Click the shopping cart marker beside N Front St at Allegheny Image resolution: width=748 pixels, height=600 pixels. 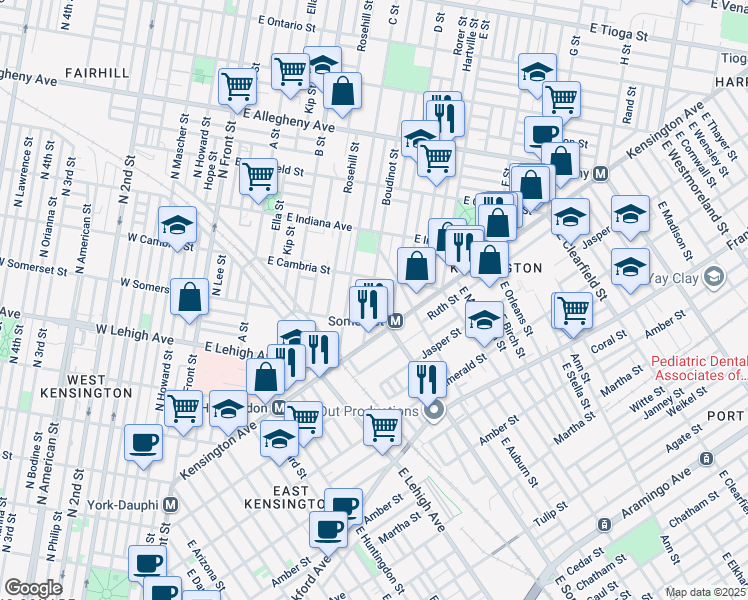click(238, 90)
